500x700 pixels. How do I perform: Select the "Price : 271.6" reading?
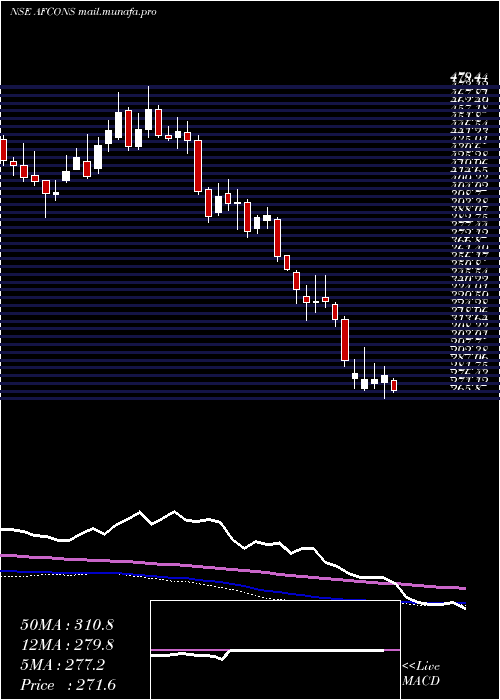tap(67, 685)
